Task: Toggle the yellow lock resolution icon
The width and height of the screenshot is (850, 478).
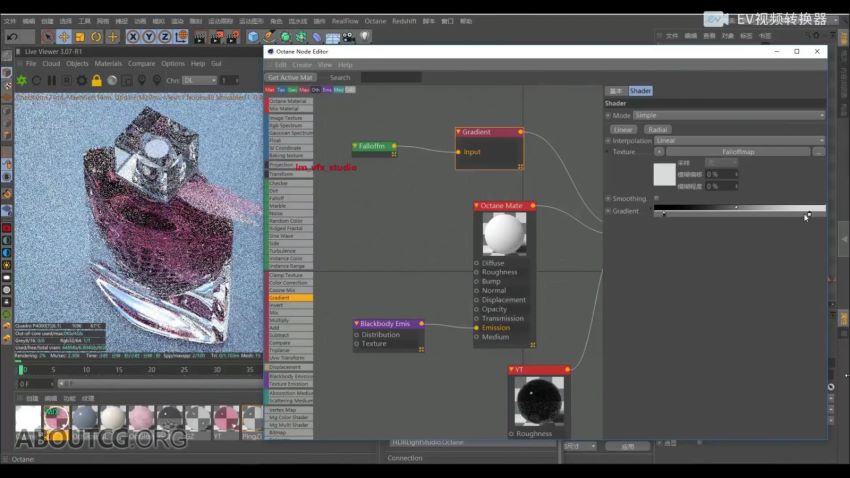Action: (x=96, y=80)
